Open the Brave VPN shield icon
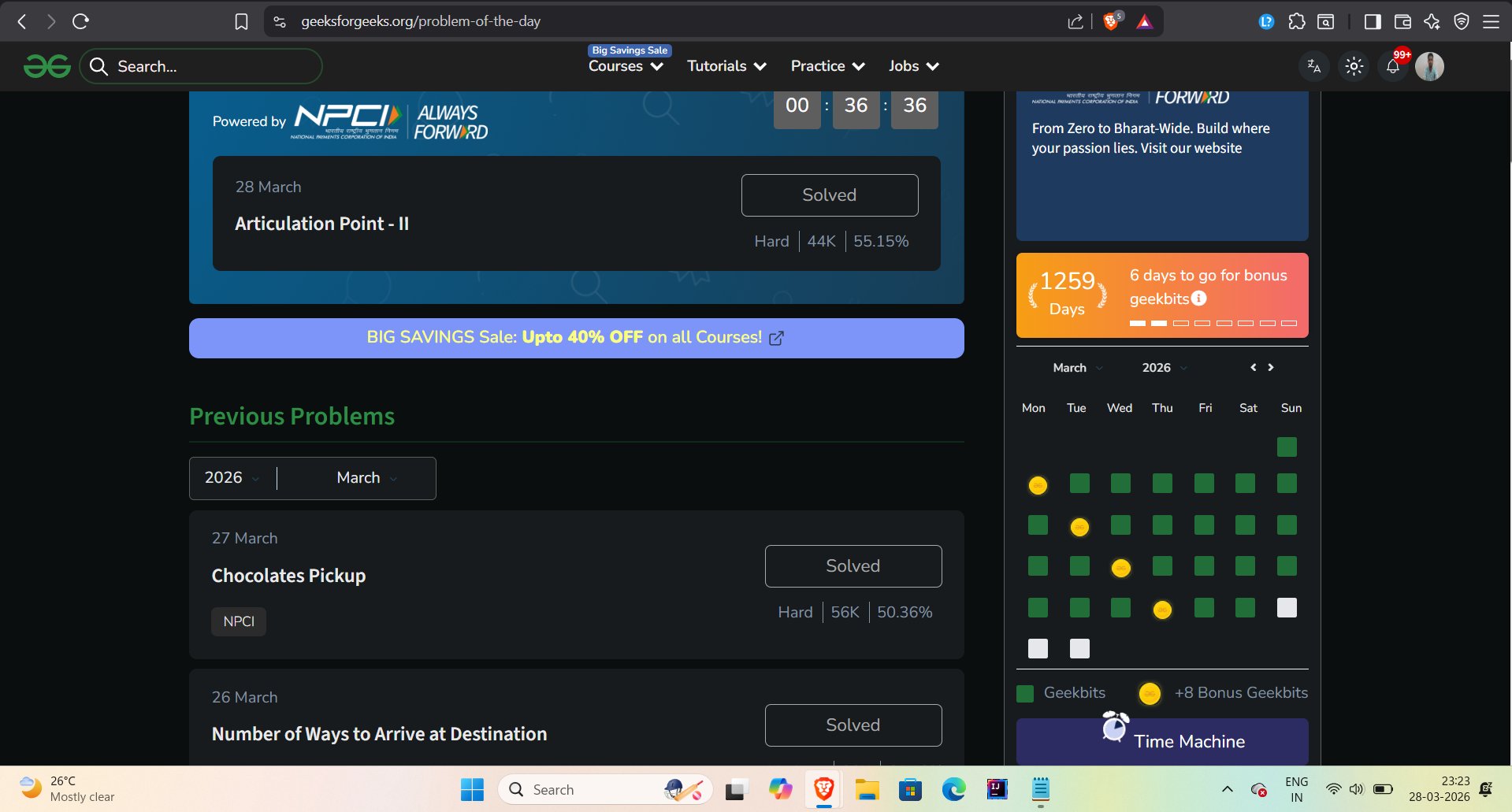The image size is (1512, 812). point(1462,21)
